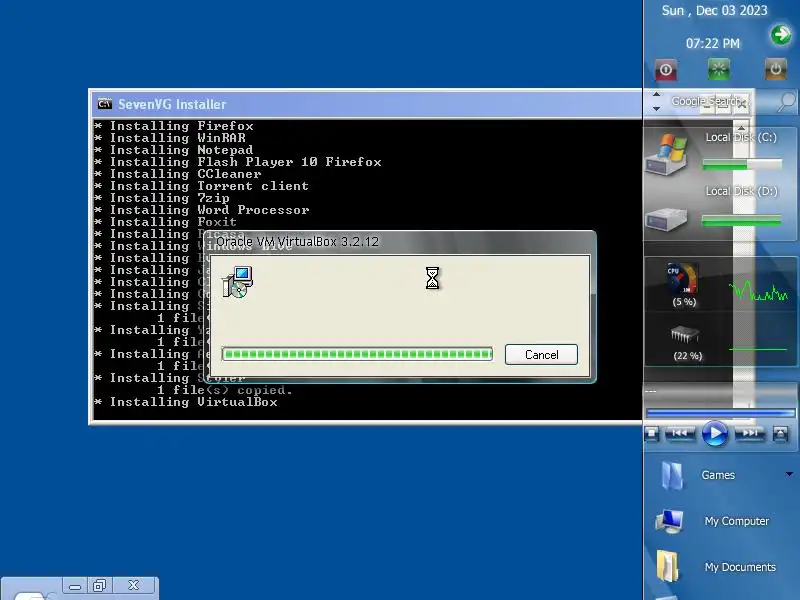Open Local Disk (D:) drive icon
Screen dimensions: 800x600
point(666,220)
